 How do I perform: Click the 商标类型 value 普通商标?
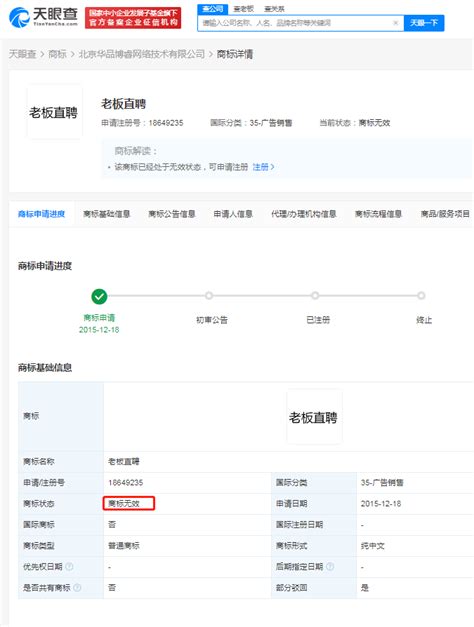(124, 545)
